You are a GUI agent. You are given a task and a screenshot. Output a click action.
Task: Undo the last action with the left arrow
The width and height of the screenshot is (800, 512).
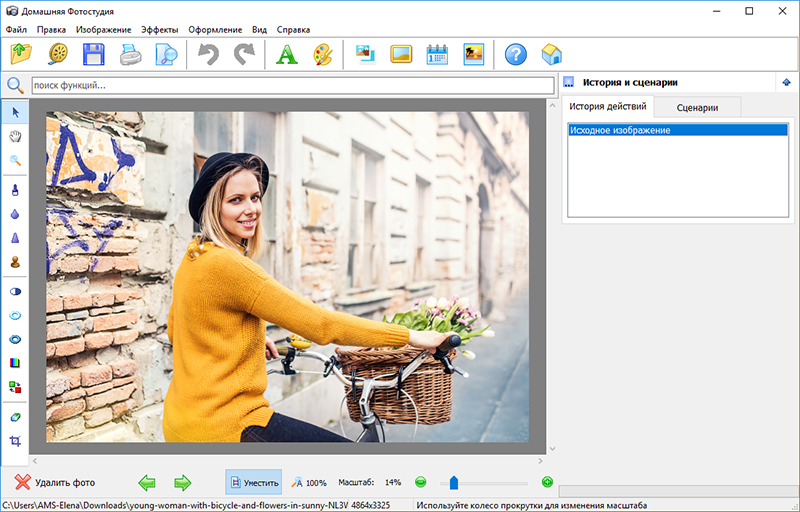208,54
